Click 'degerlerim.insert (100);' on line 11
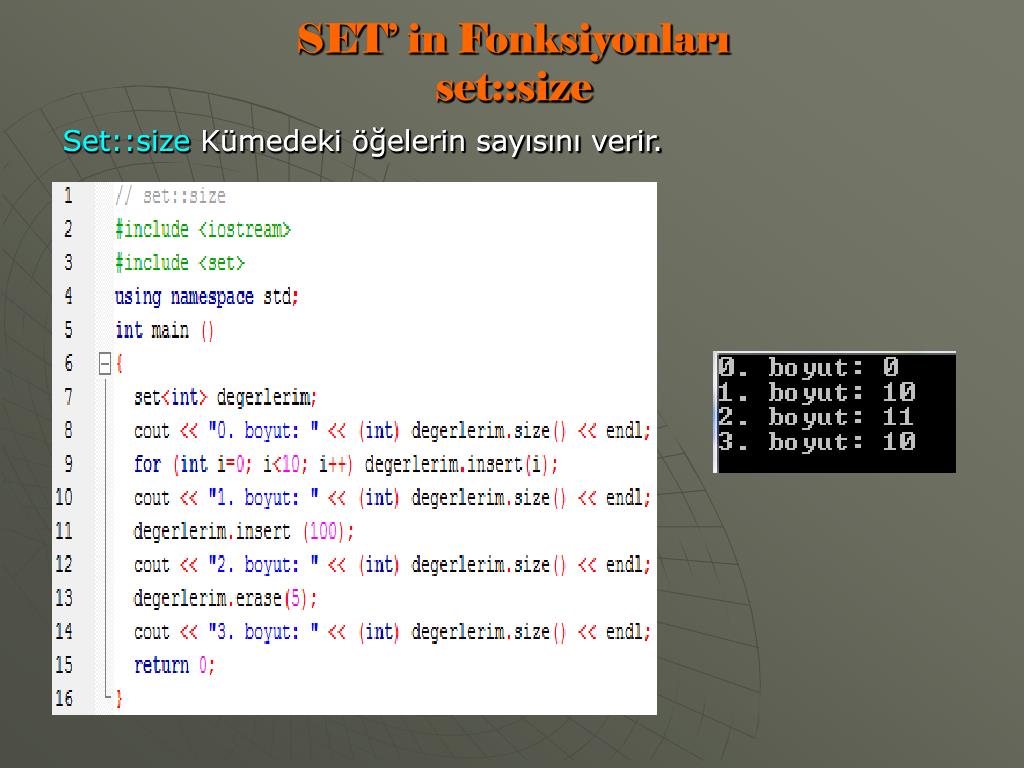The width and height of the screenshot is (1024, 768). 243,531
